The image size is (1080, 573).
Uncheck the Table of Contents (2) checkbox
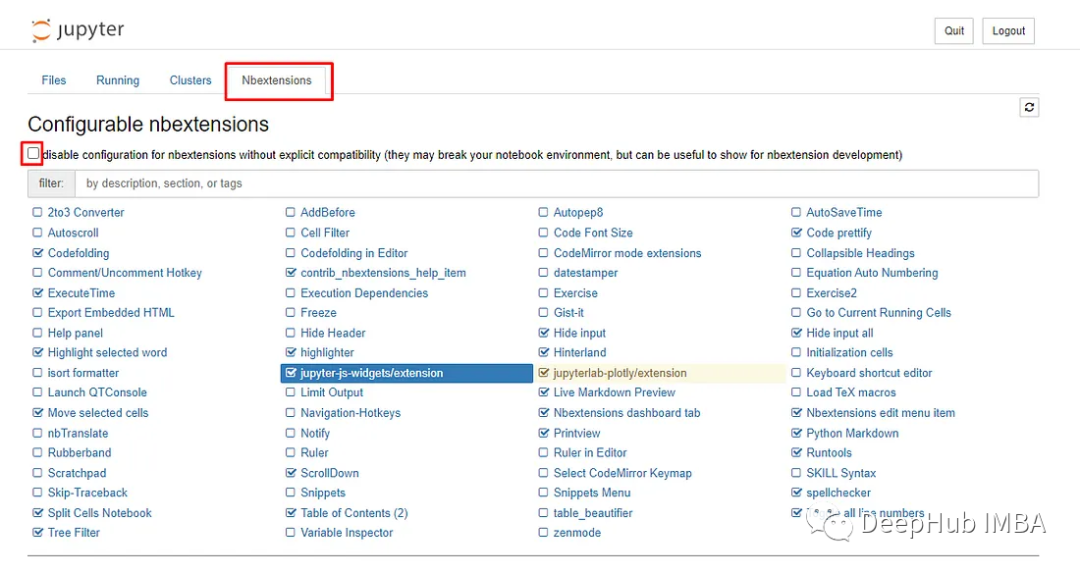click(x=290, y=512)
